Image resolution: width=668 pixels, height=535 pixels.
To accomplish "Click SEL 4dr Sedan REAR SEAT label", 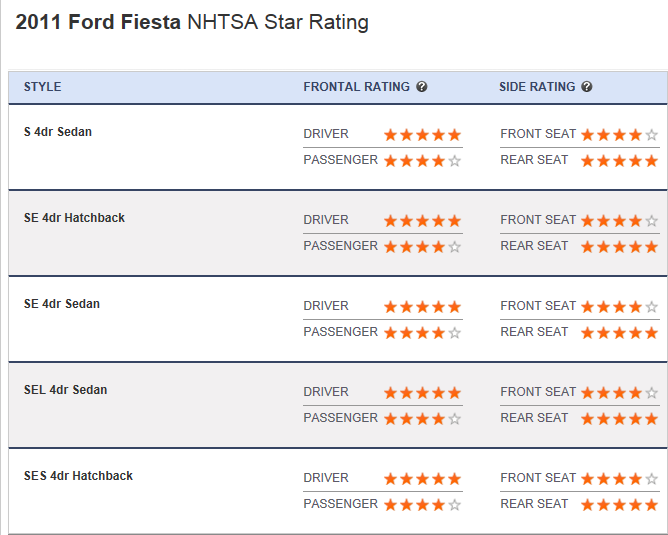I will click(x=534, y=418).
